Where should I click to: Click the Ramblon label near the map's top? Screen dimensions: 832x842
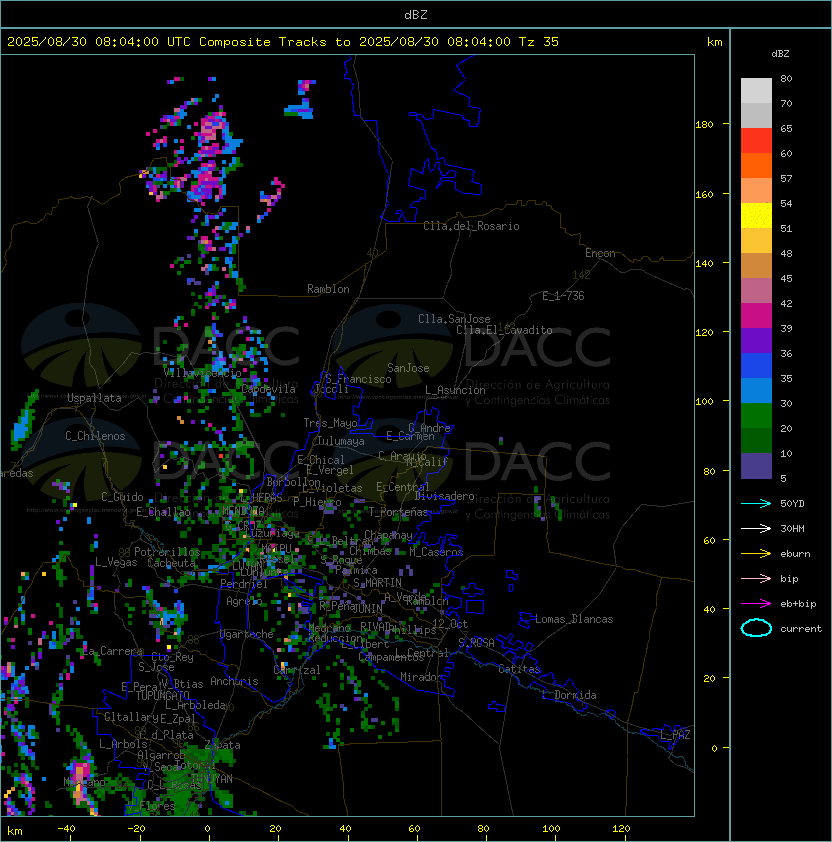(328, 289)
